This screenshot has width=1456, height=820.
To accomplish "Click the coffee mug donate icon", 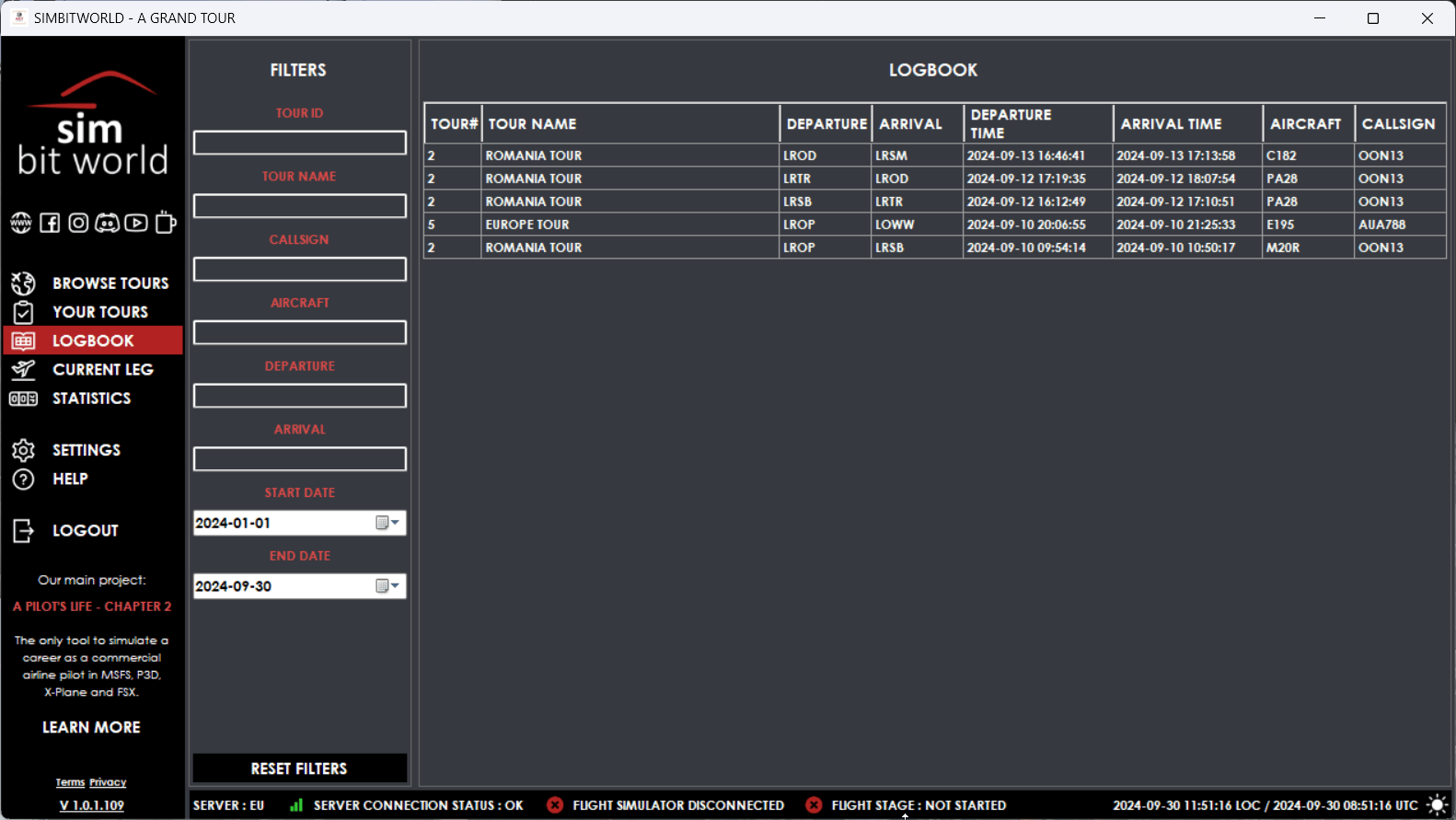I will point(166,223).
